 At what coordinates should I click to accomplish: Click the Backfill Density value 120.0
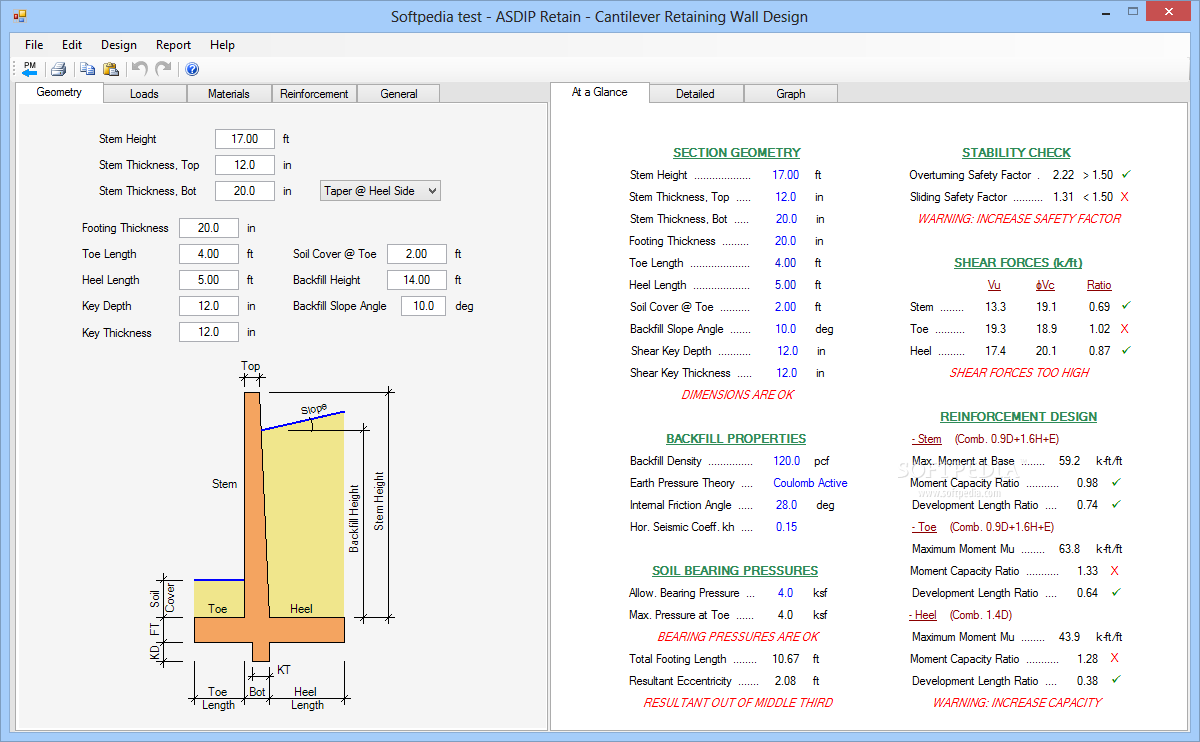pyautogui.click(x=787, y=461)
